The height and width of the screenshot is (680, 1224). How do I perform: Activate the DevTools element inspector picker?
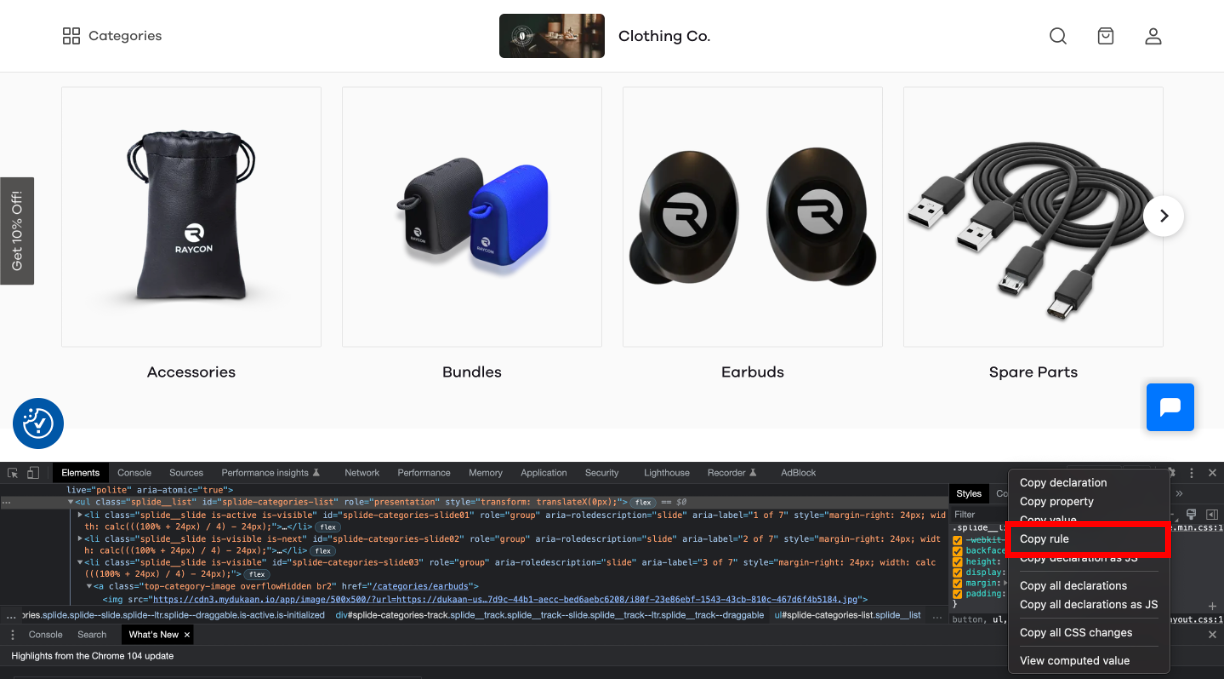click(14, 473)
